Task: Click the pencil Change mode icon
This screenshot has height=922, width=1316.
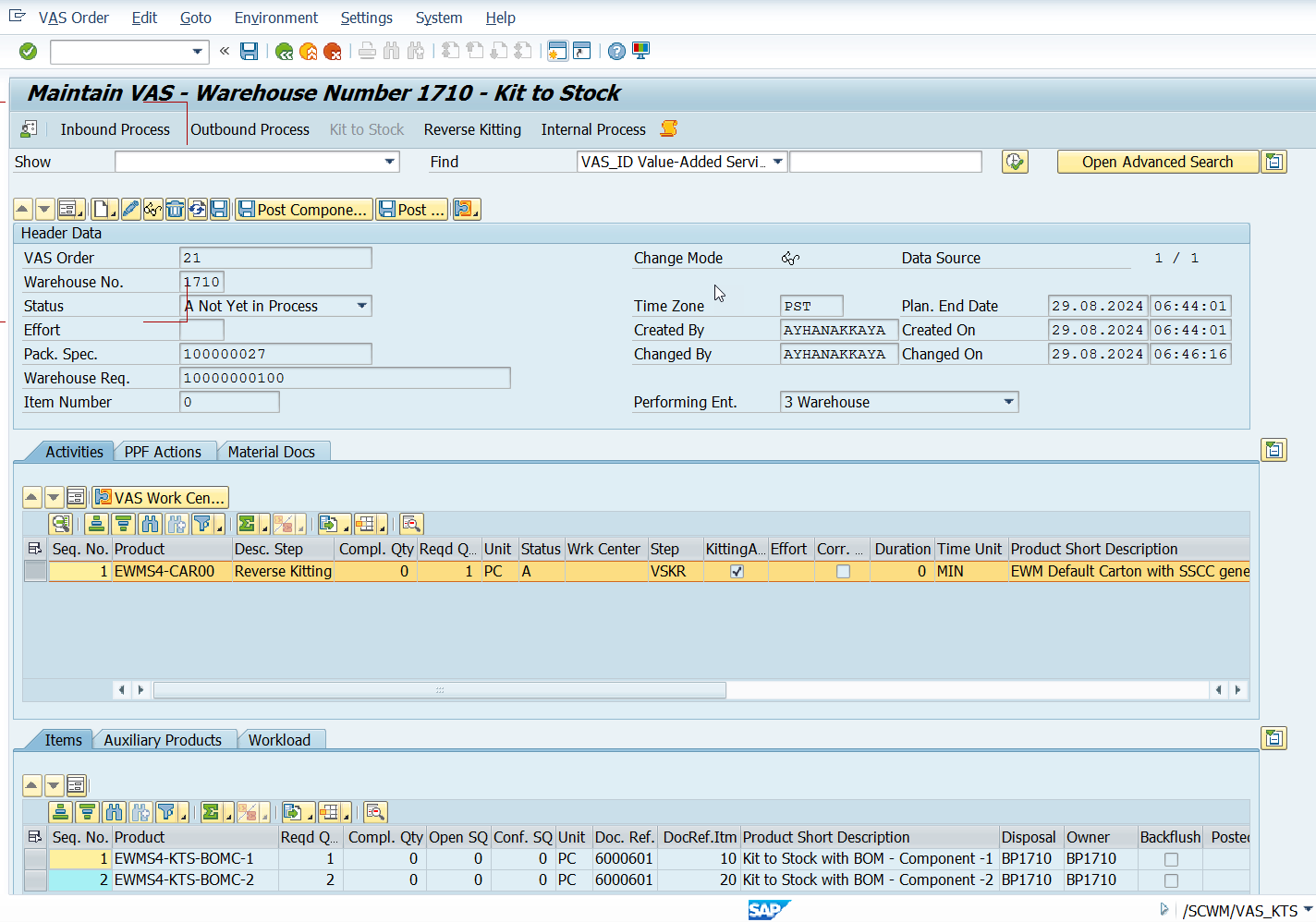Action: [x=130, y=210]
